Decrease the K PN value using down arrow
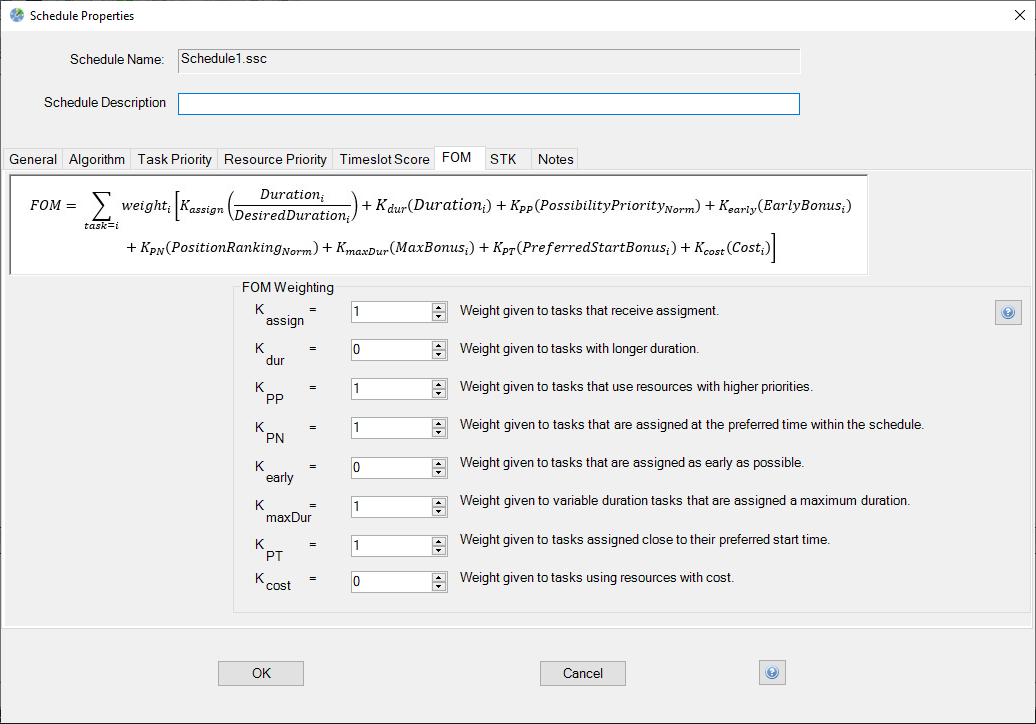This screenshot has width=1036, height=724. [438, 433]
